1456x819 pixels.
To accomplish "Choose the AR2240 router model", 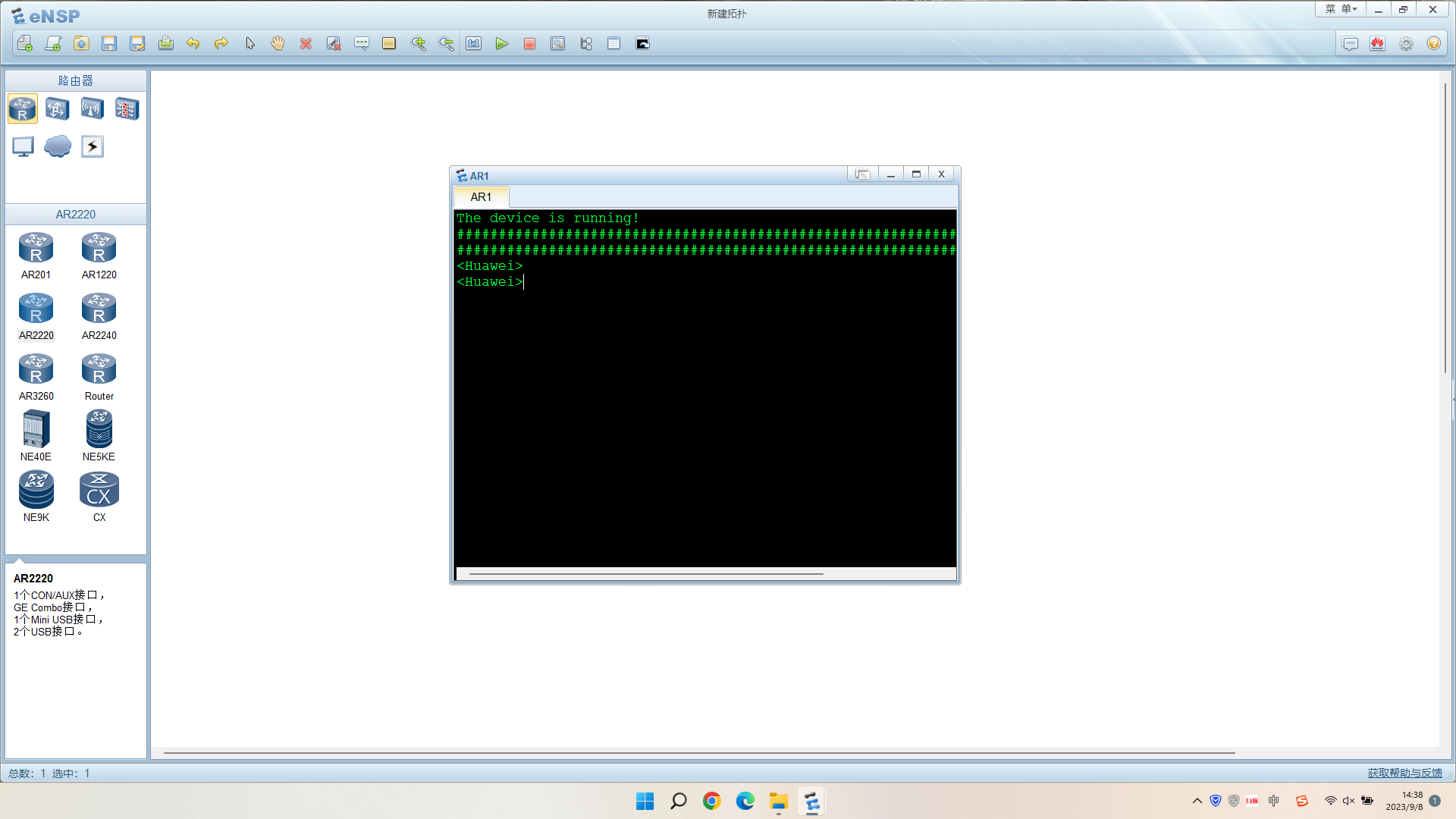I will point(99,317).
